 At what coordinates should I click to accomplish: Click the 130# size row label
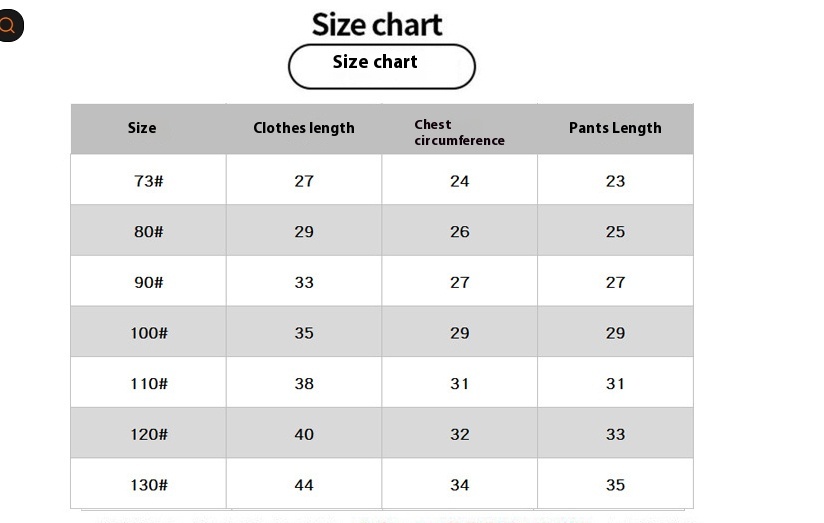(x=148, y=485)
